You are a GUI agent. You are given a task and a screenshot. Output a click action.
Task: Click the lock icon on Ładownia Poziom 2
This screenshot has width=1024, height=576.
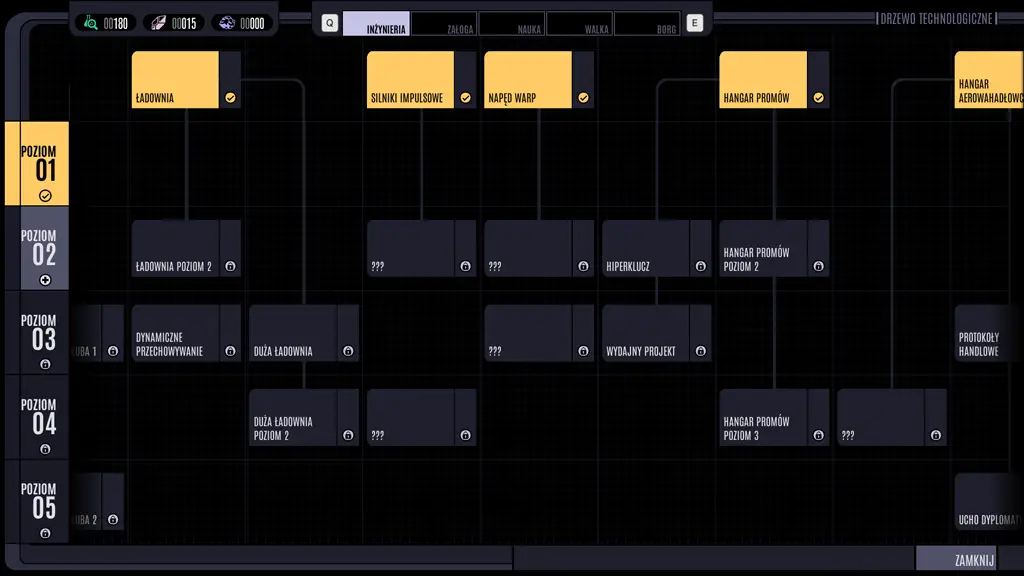[x=231, y=267]
